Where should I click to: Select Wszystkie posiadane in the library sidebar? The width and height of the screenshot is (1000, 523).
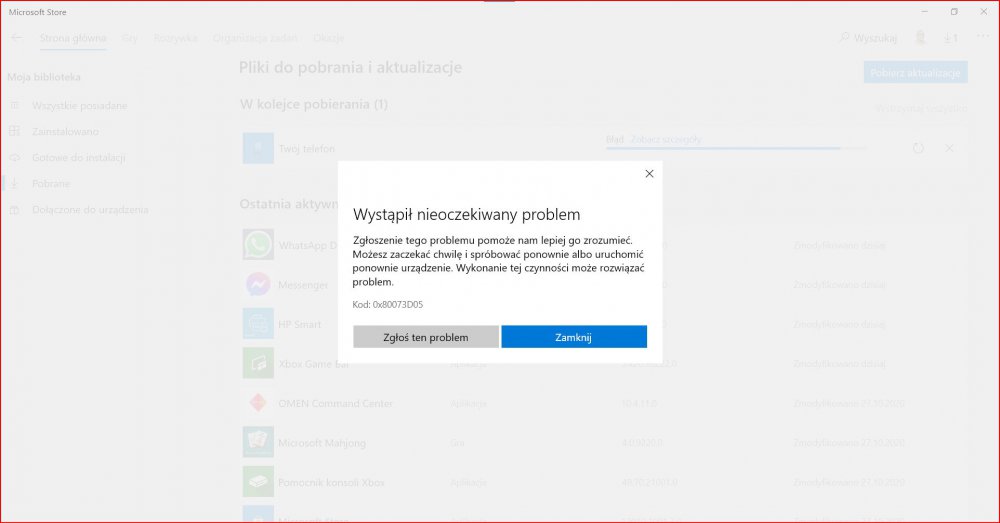[x=78, y=105]
